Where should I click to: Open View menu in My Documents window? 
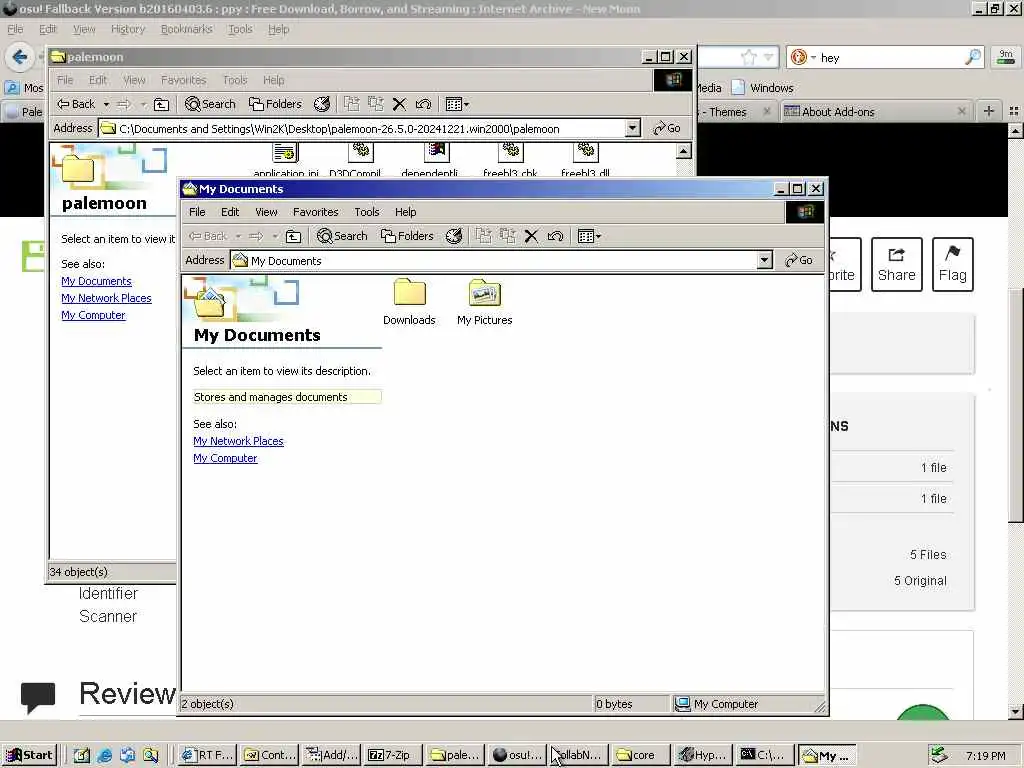coord(266,212)
